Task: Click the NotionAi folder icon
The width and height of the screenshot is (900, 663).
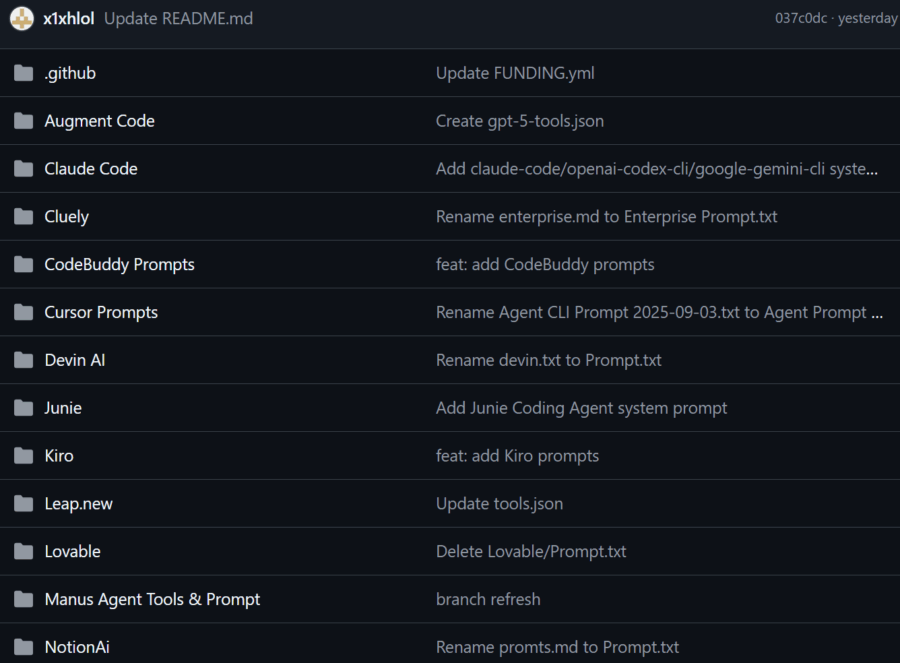Action: click(x=24, y=647)
